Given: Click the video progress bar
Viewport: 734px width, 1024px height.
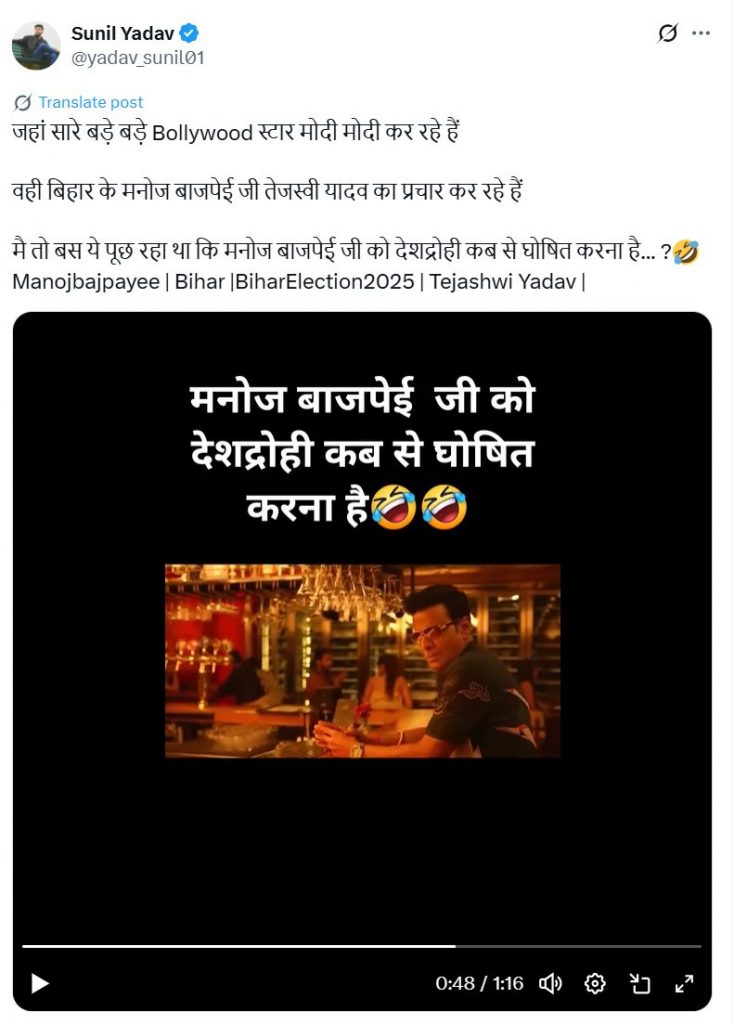Looking at the screenshot, I should pyautogui.click(x=362, y=946).
